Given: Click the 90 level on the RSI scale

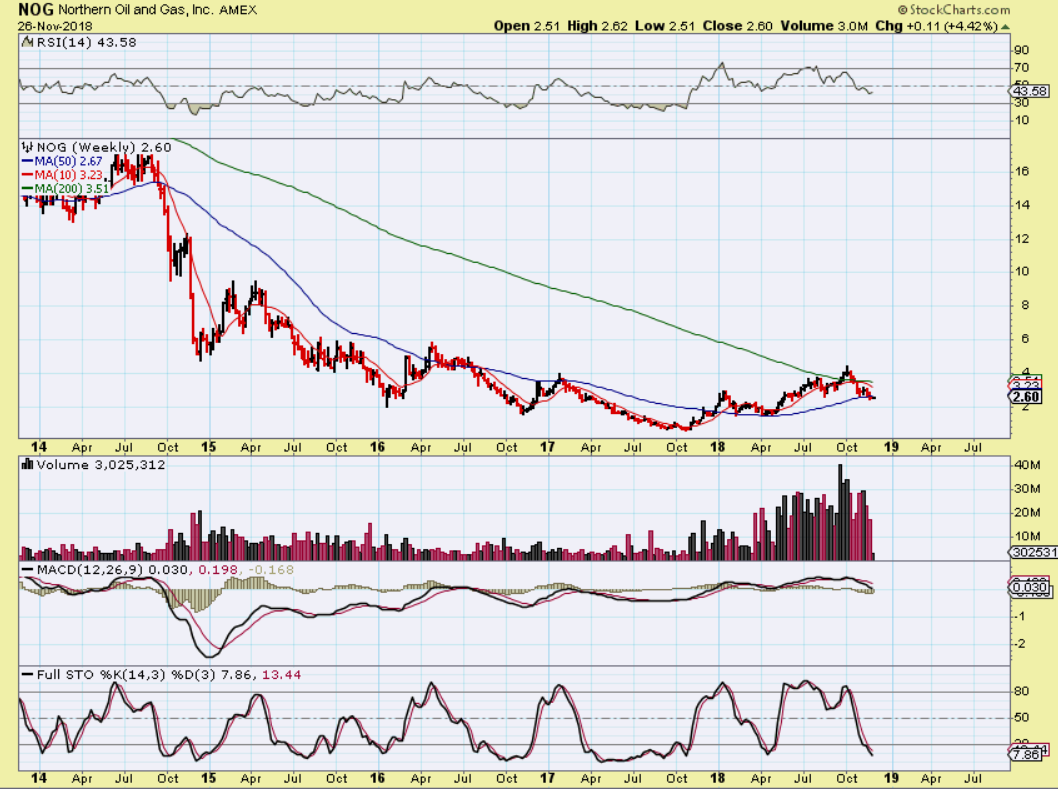Looking at the screenshot, I should (x=1021, y=50).
